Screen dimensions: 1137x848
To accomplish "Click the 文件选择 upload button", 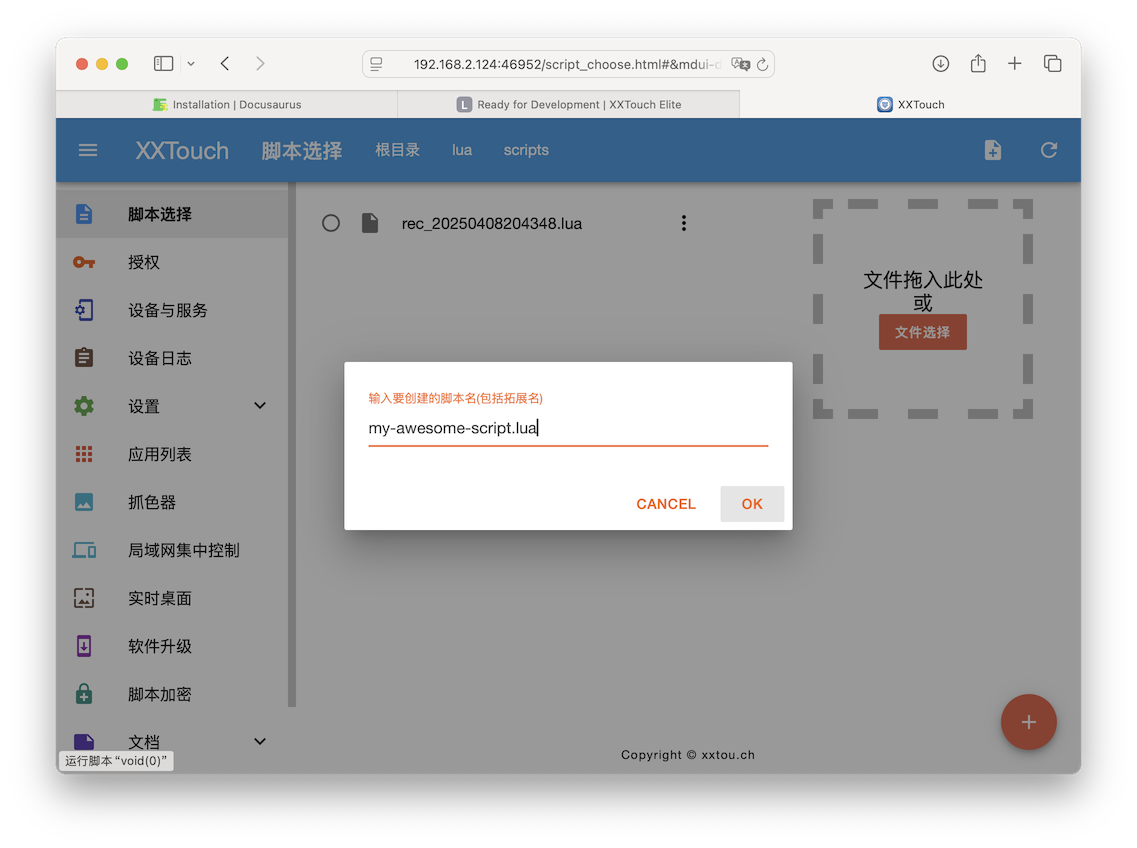I will 922,332.
